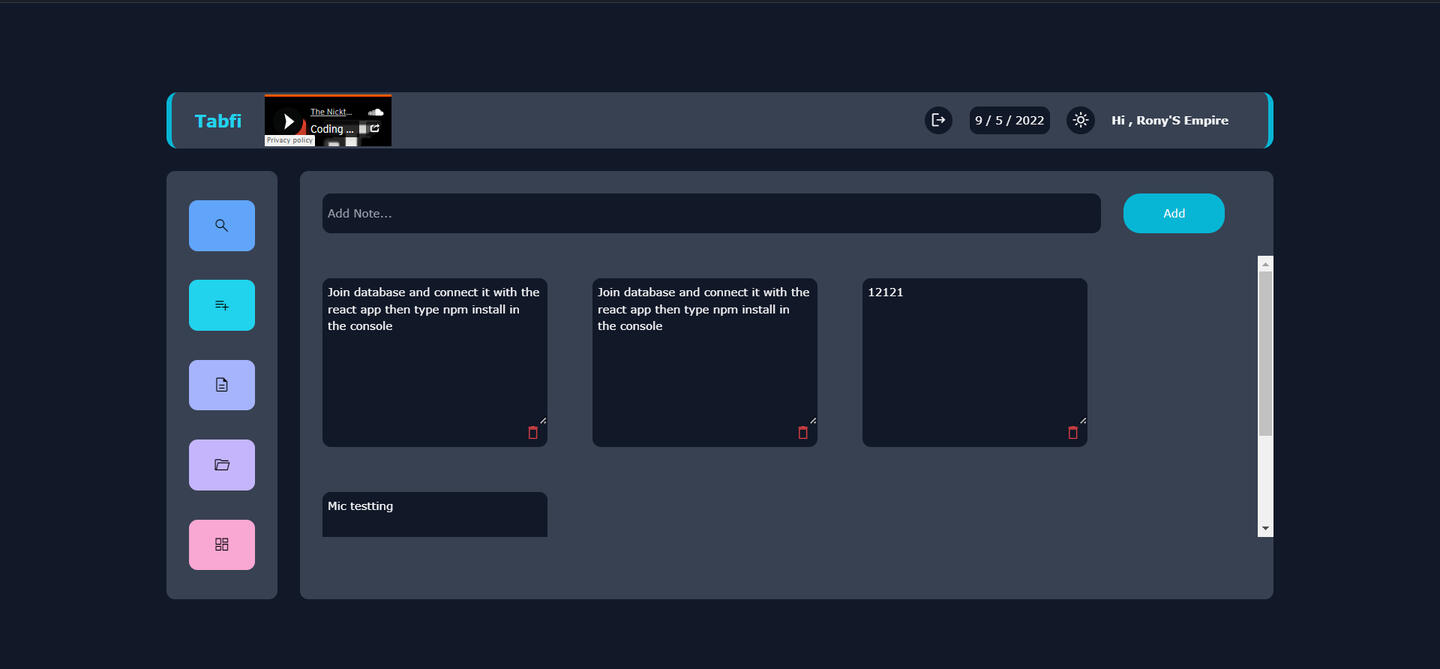Click the Add Note input field

(x=710, y=213)
